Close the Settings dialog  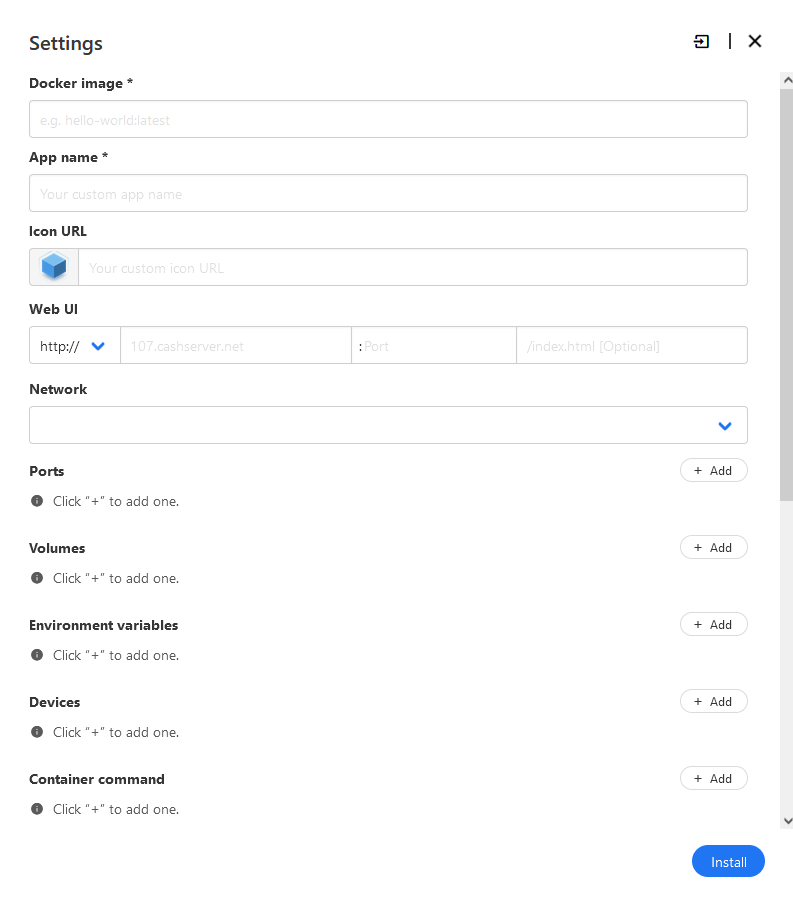(755, 41)
